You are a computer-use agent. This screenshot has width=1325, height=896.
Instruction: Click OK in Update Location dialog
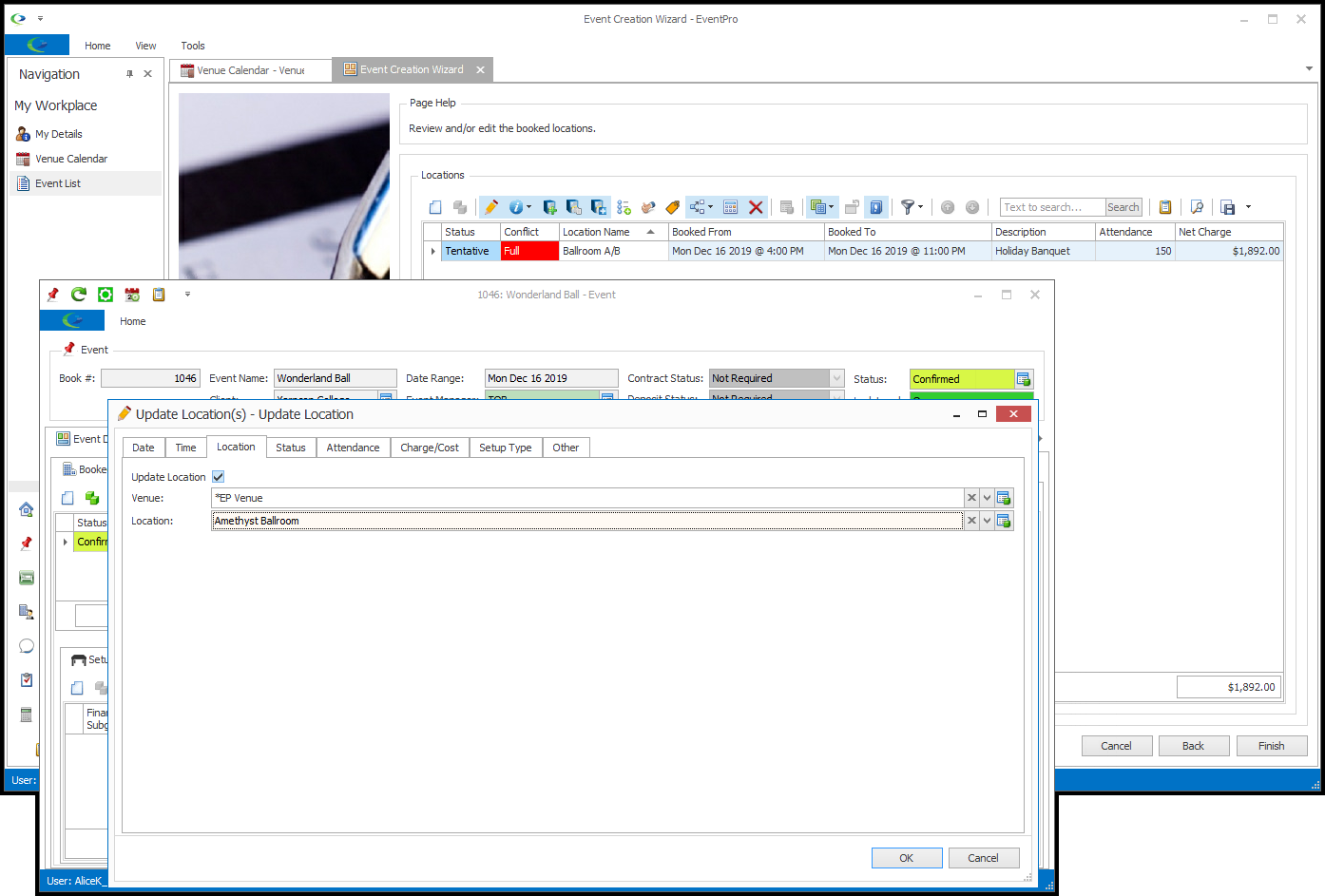click(x=907, y=858)
